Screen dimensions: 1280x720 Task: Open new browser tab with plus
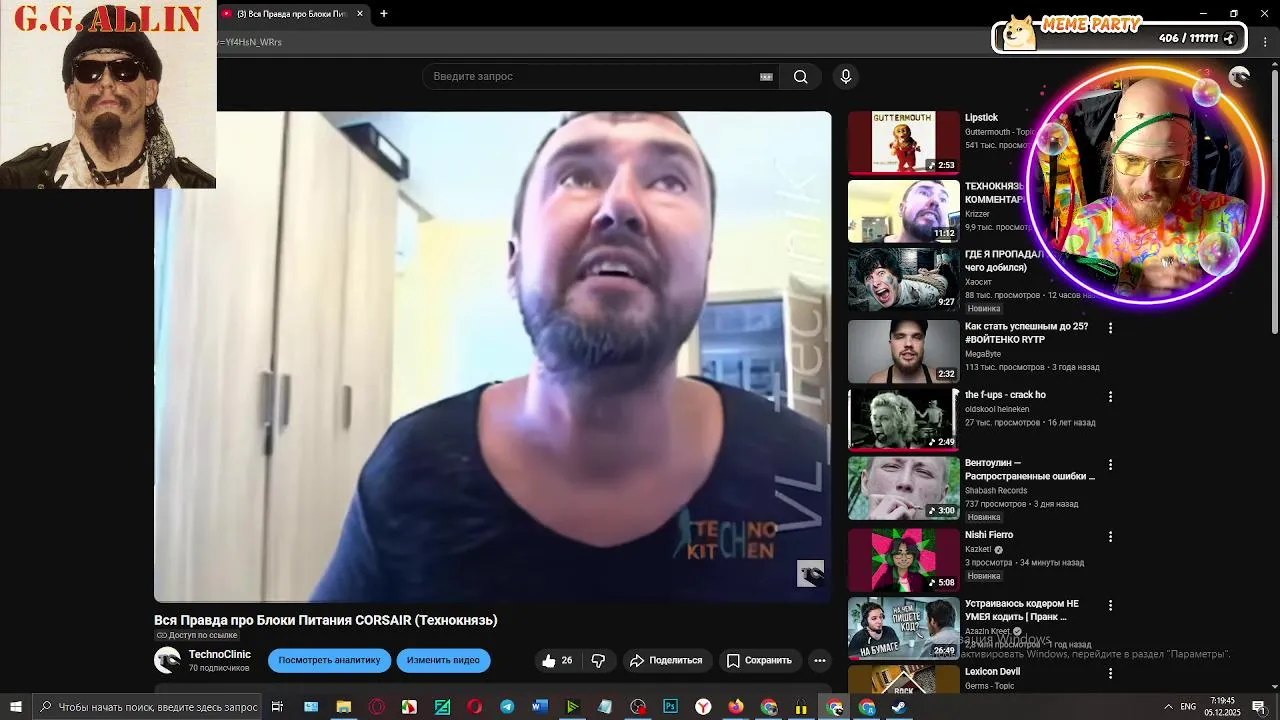pyautogui.click(x=383, y=14)
